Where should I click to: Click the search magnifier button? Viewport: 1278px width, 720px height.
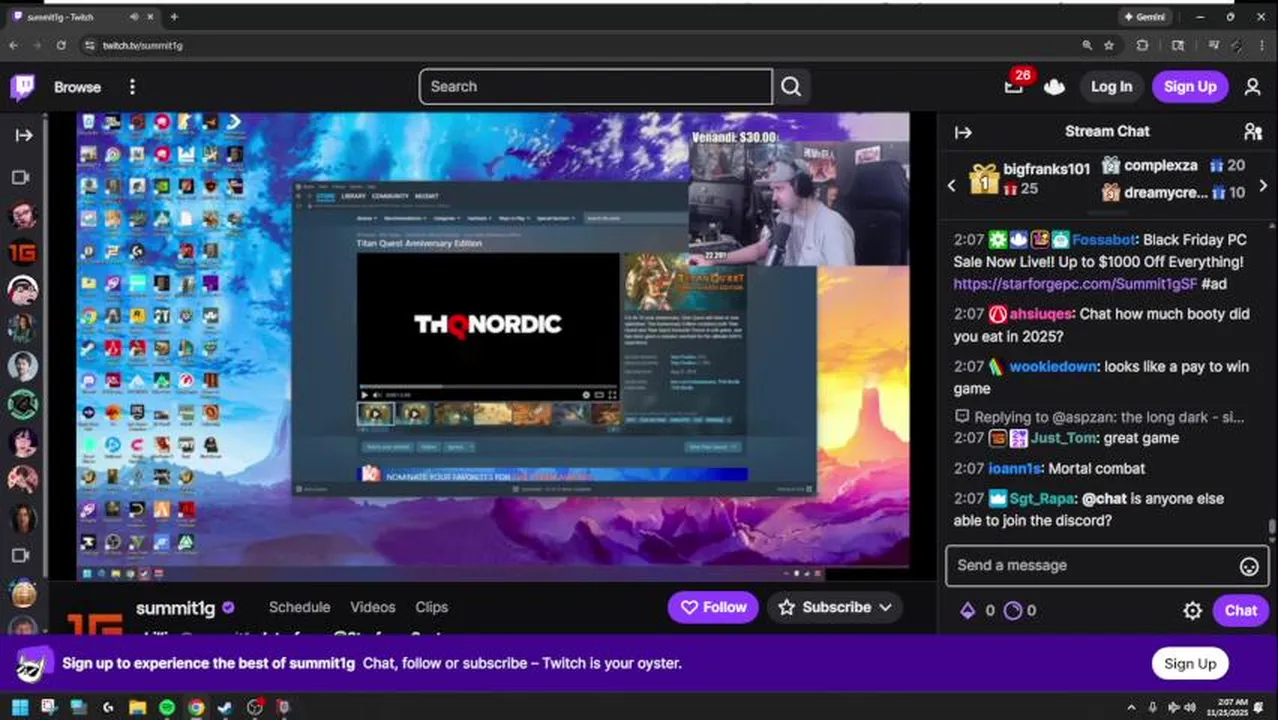click(x=791, y=87)
